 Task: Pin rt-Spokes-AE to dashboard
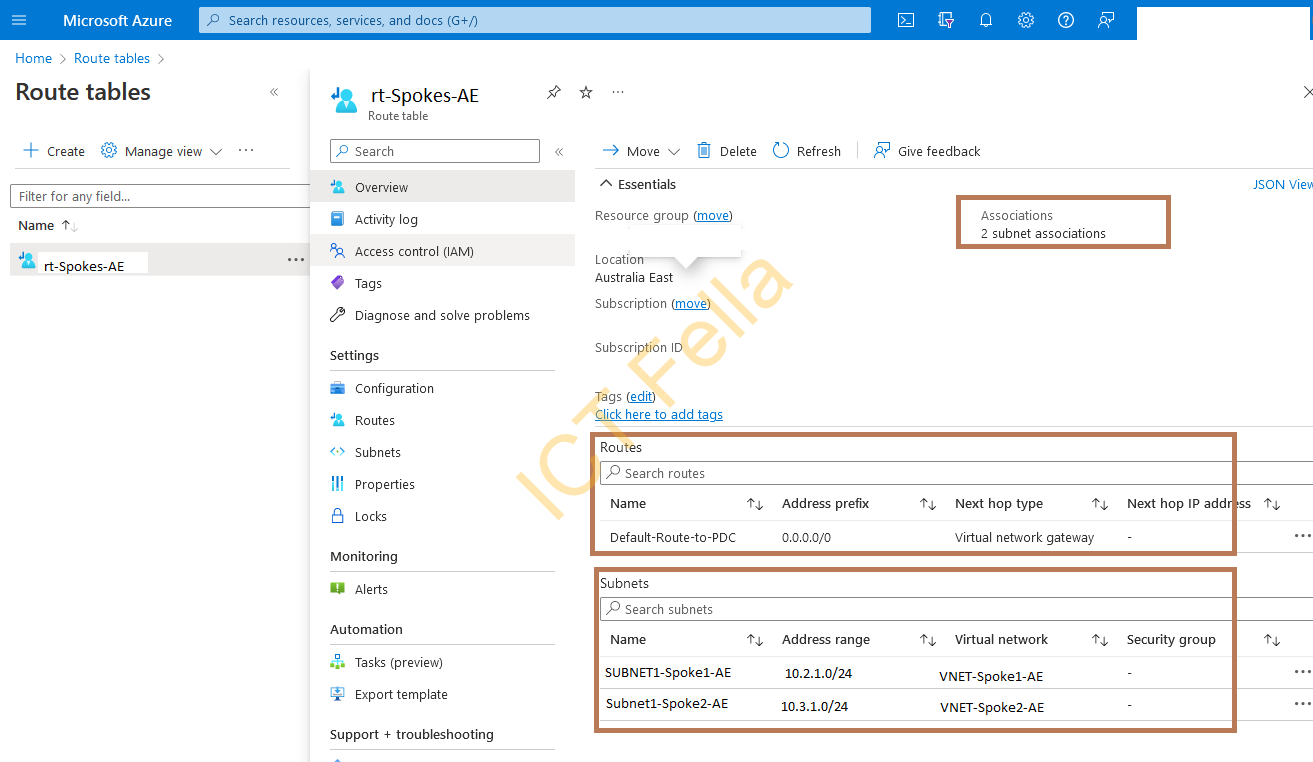tap(553, 91)
